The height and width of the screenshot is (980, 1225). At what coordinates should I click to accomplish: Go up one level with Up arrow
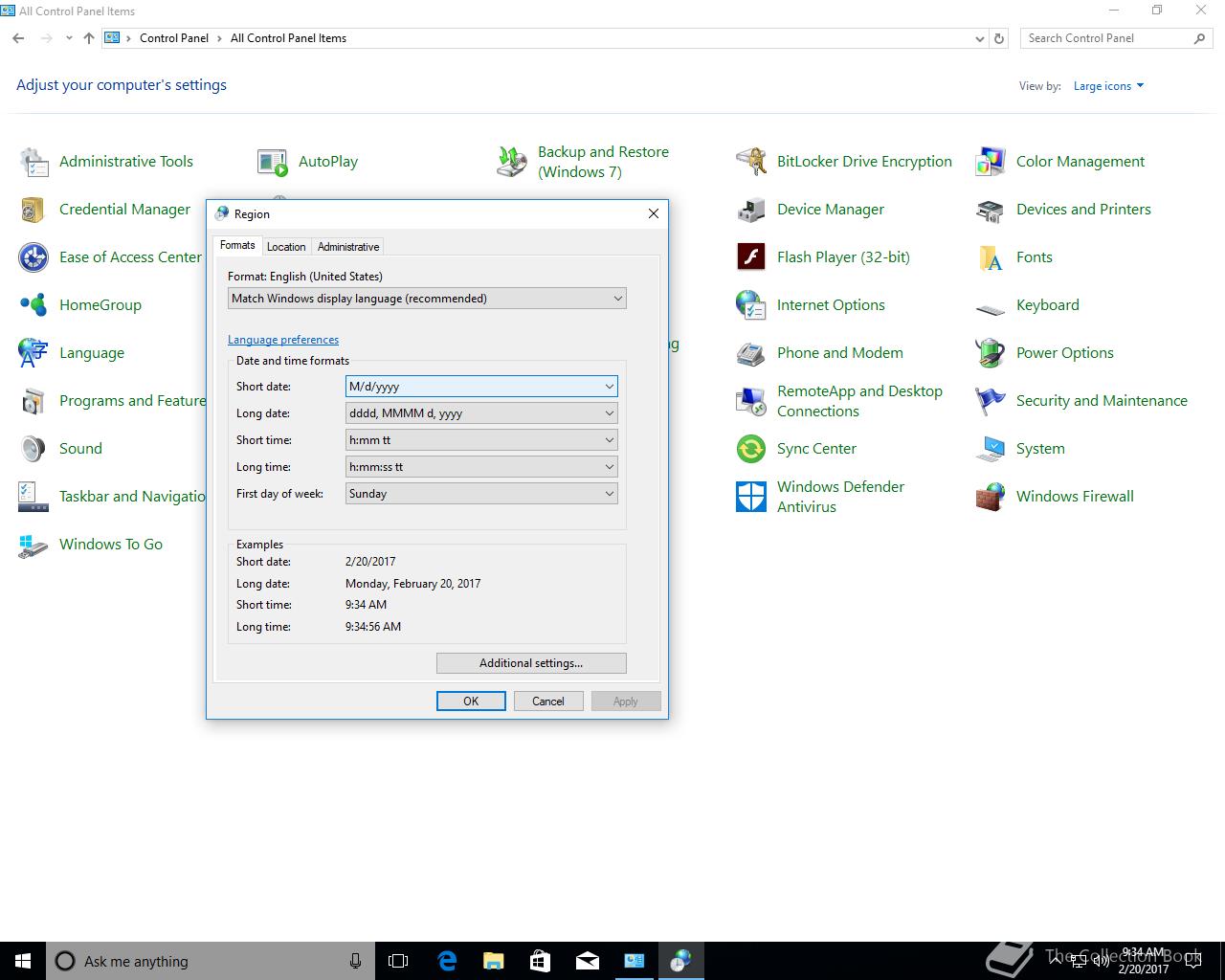89,38
